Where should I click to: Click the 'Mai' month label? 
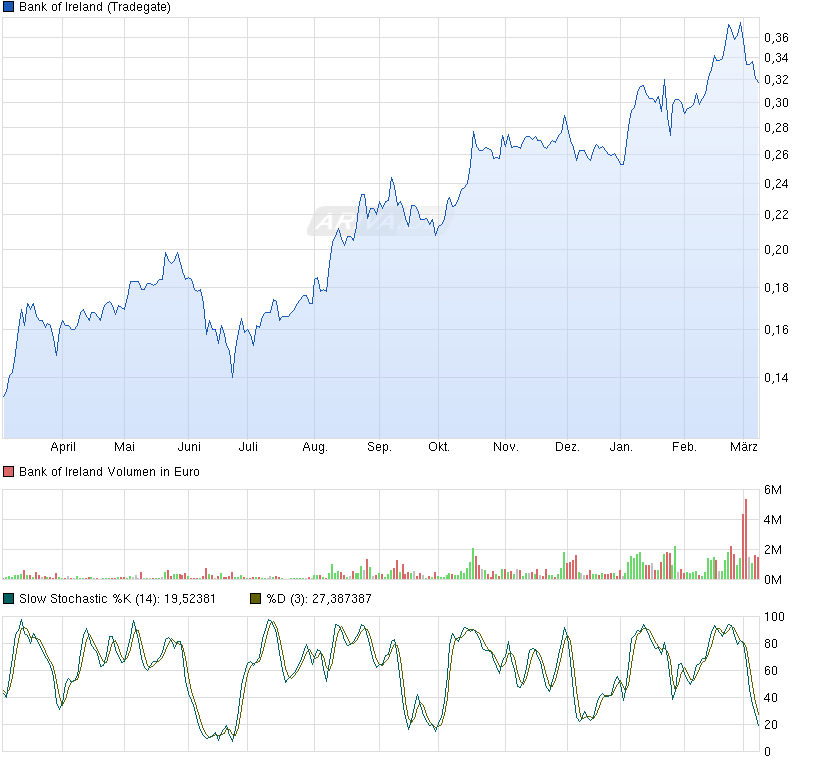click(x=125, y=447)
